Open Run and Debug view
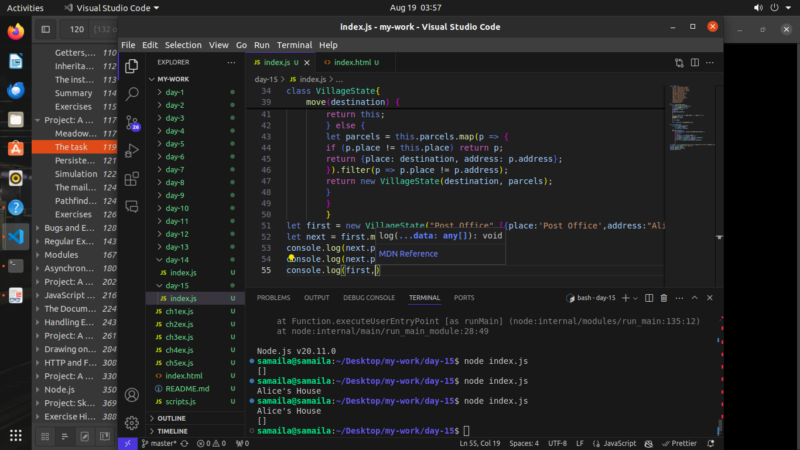 click(x=132, y=151)
